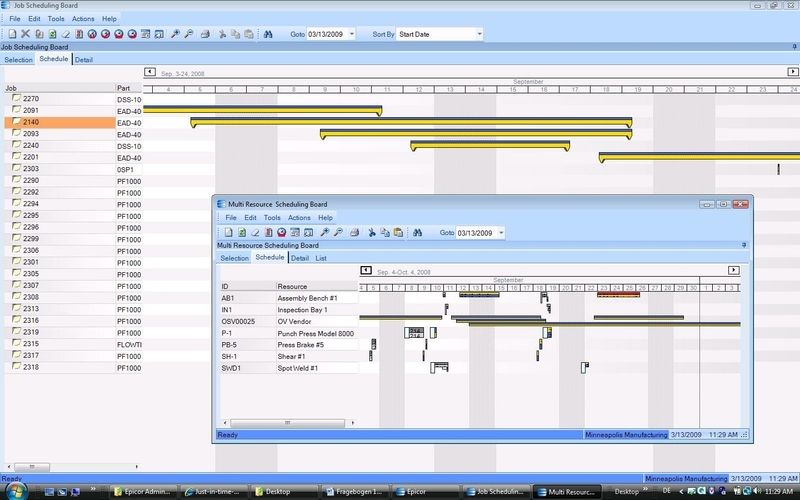Select Detail tab in Job Scheduling Board
Viewport: 800px width, 500px height.
[84, 60]
